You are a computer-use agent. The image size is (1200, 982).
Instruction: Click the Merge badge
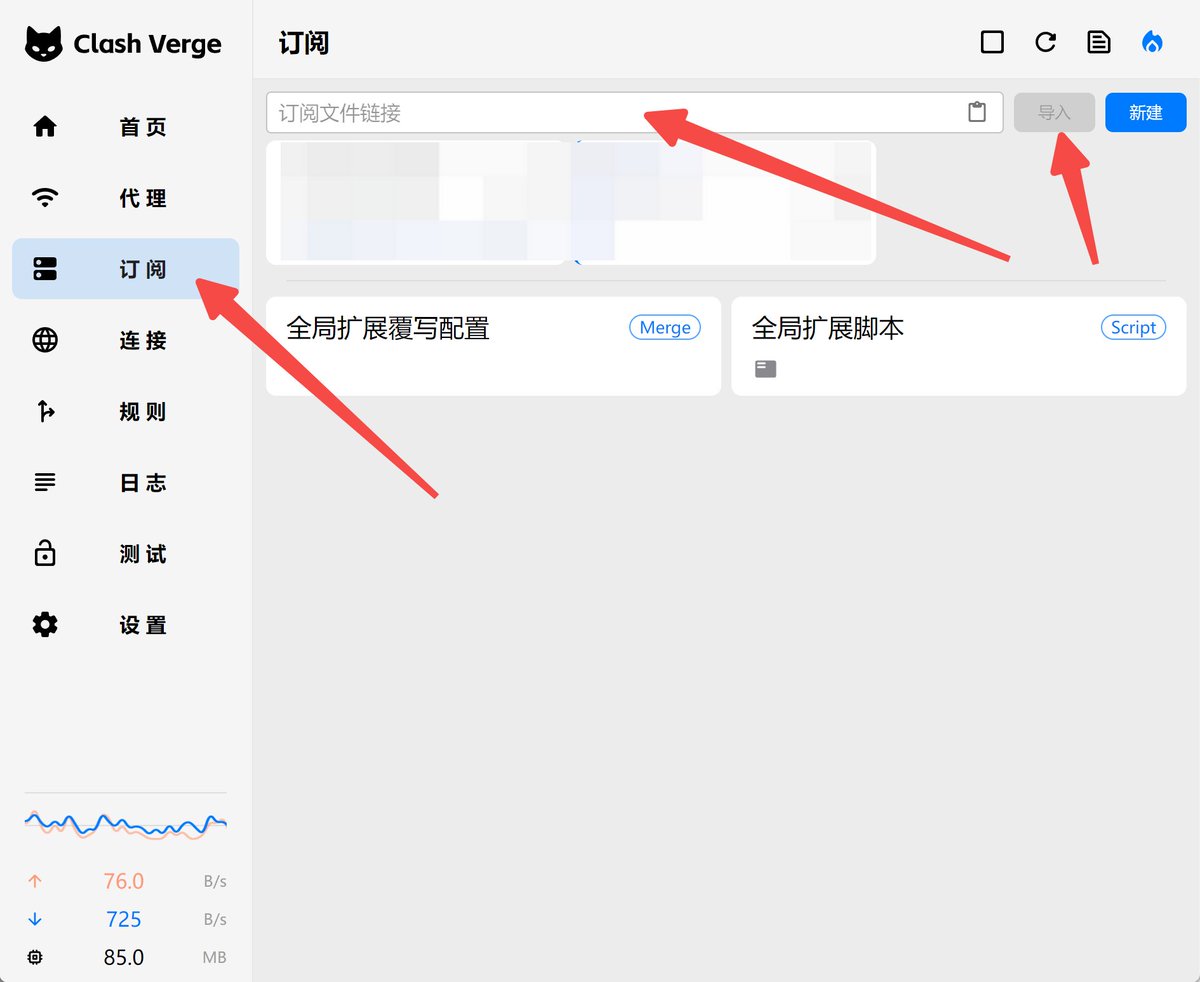(x=665, y=327)
